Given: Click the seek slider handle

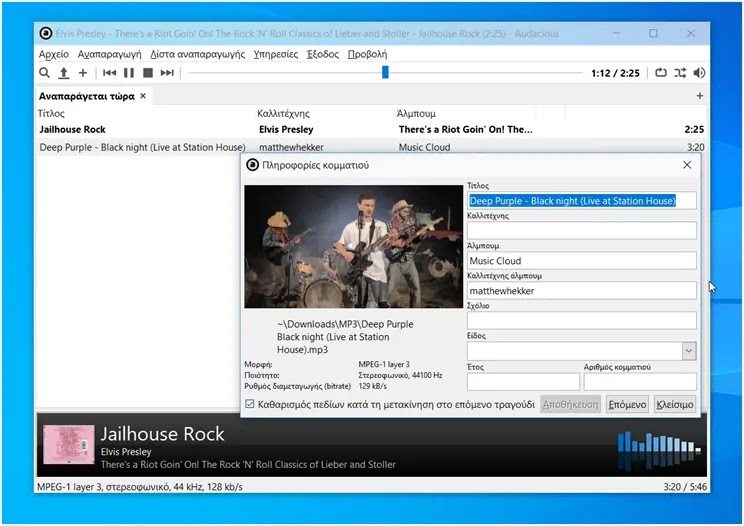Looking at the screenshot, I should (385, 72).
